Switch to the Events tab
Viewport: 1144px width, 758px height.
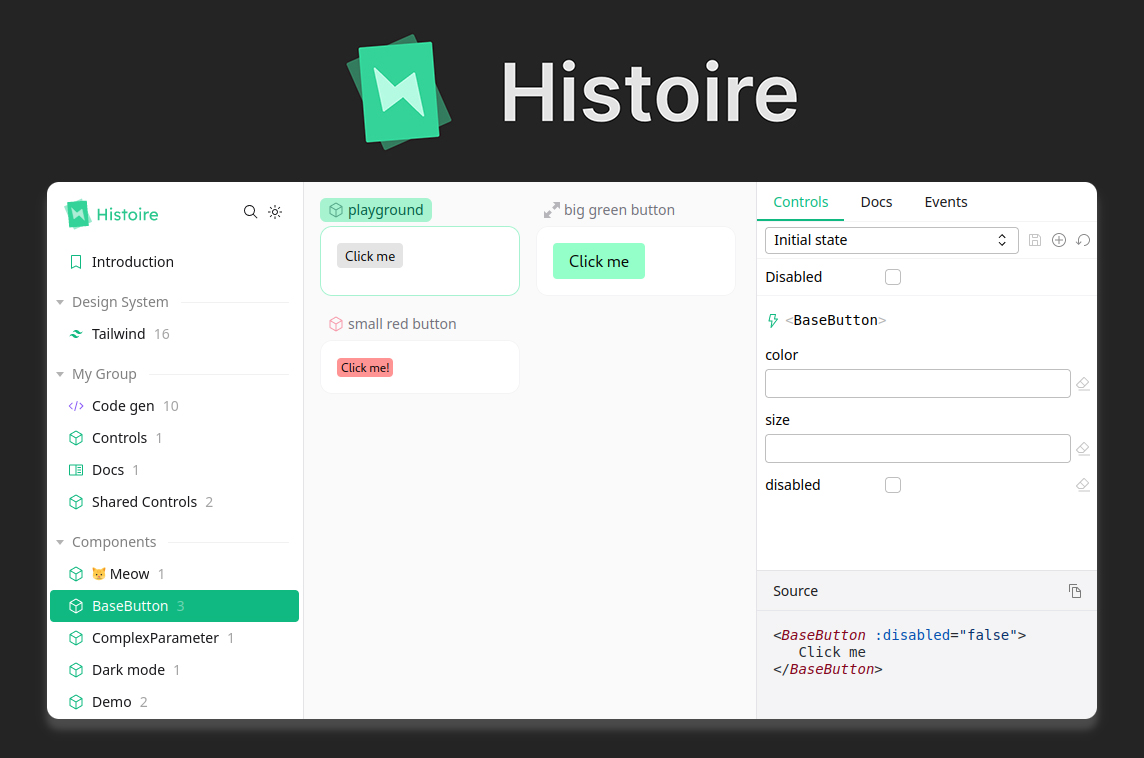point(946,202)
